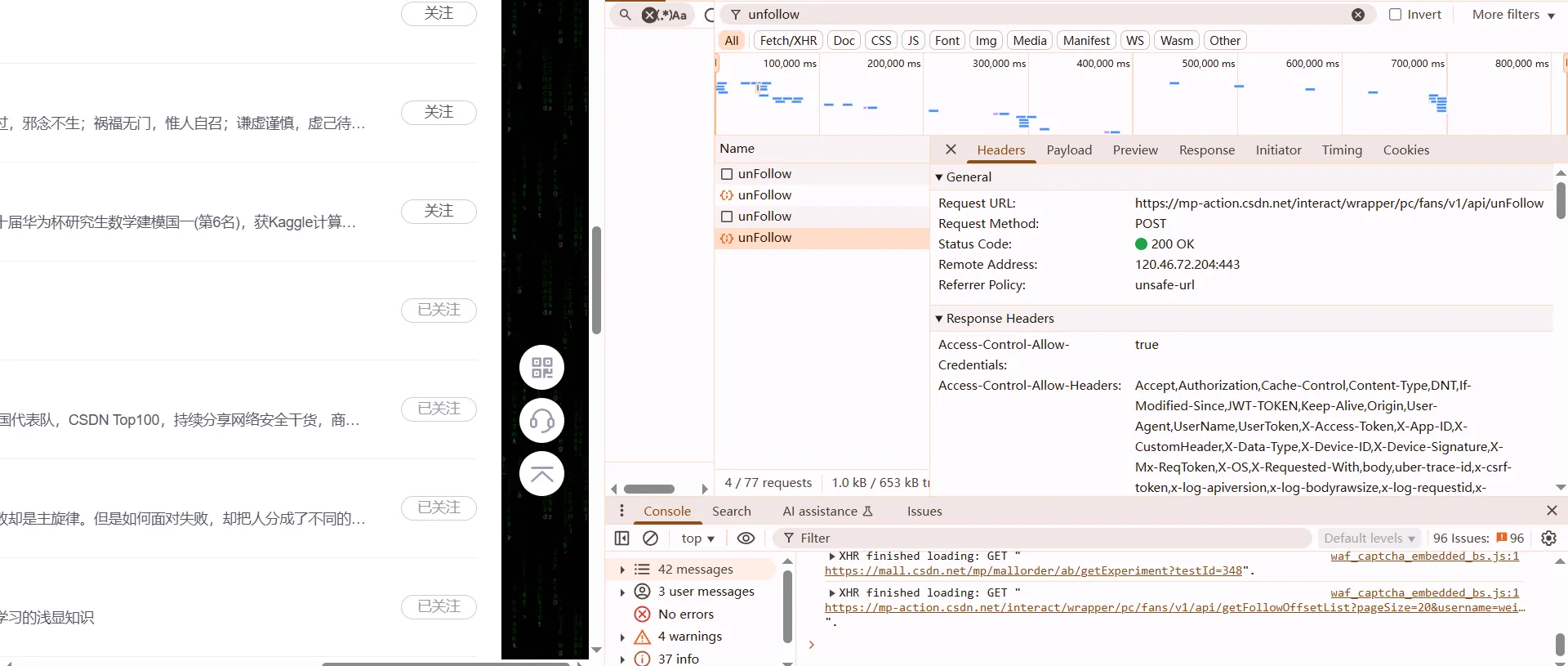Select the 3 user messages icon
The image size is (1568, 666).
[x=643, y=592]
